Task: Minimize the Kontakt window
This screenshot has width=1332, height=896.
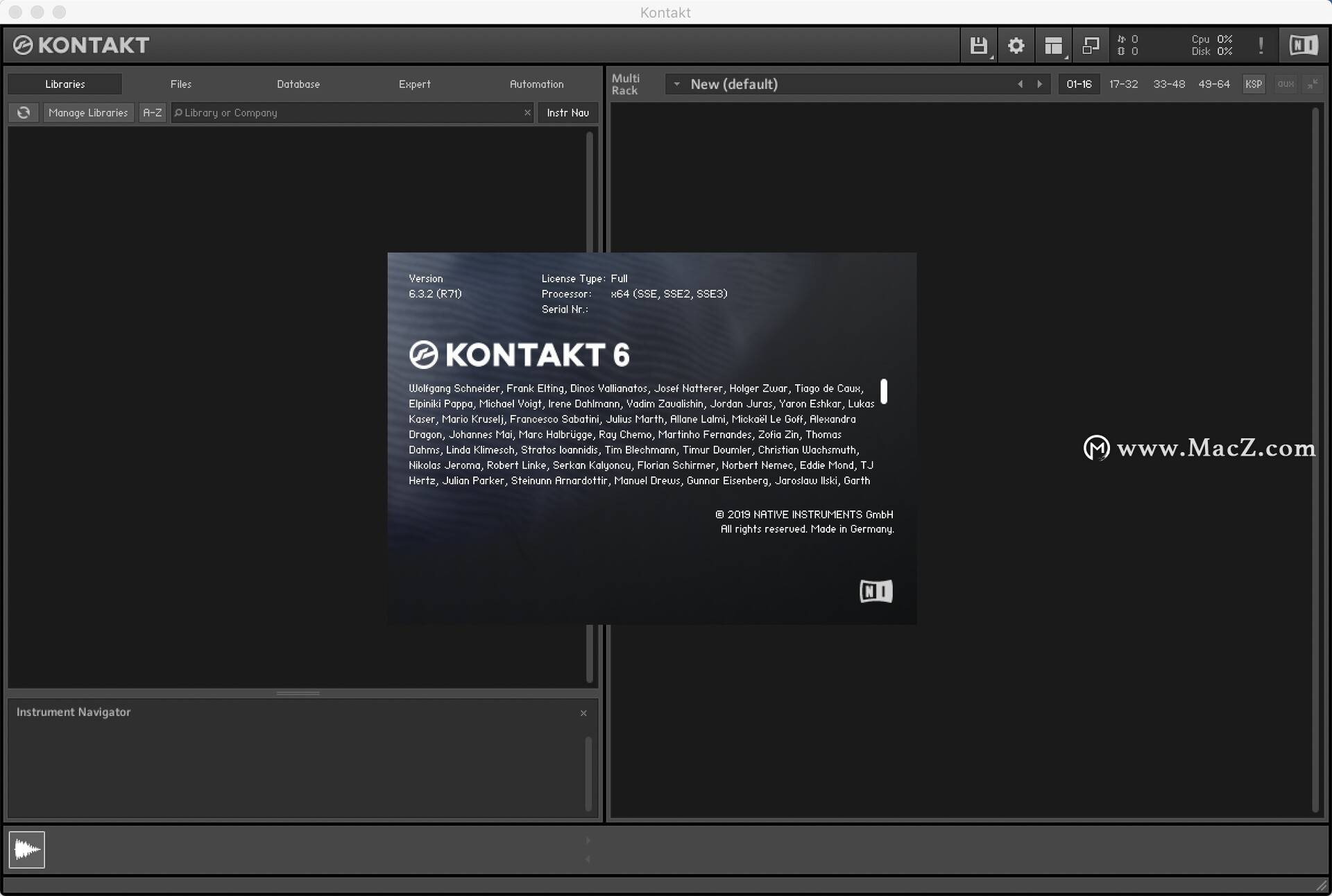Action: click(x=37, y=12)
